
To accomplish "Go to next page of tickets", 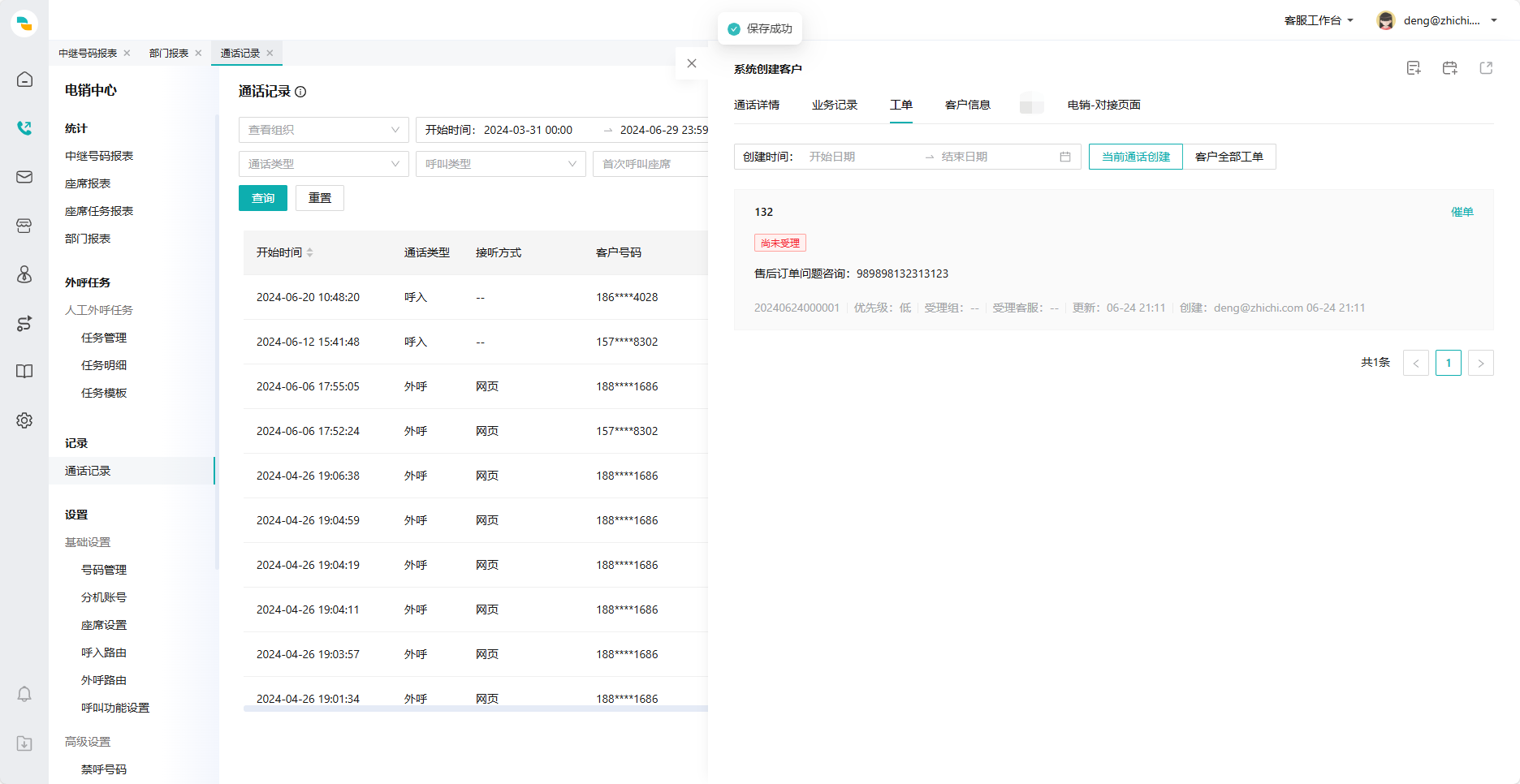I will coord(1481,363).
